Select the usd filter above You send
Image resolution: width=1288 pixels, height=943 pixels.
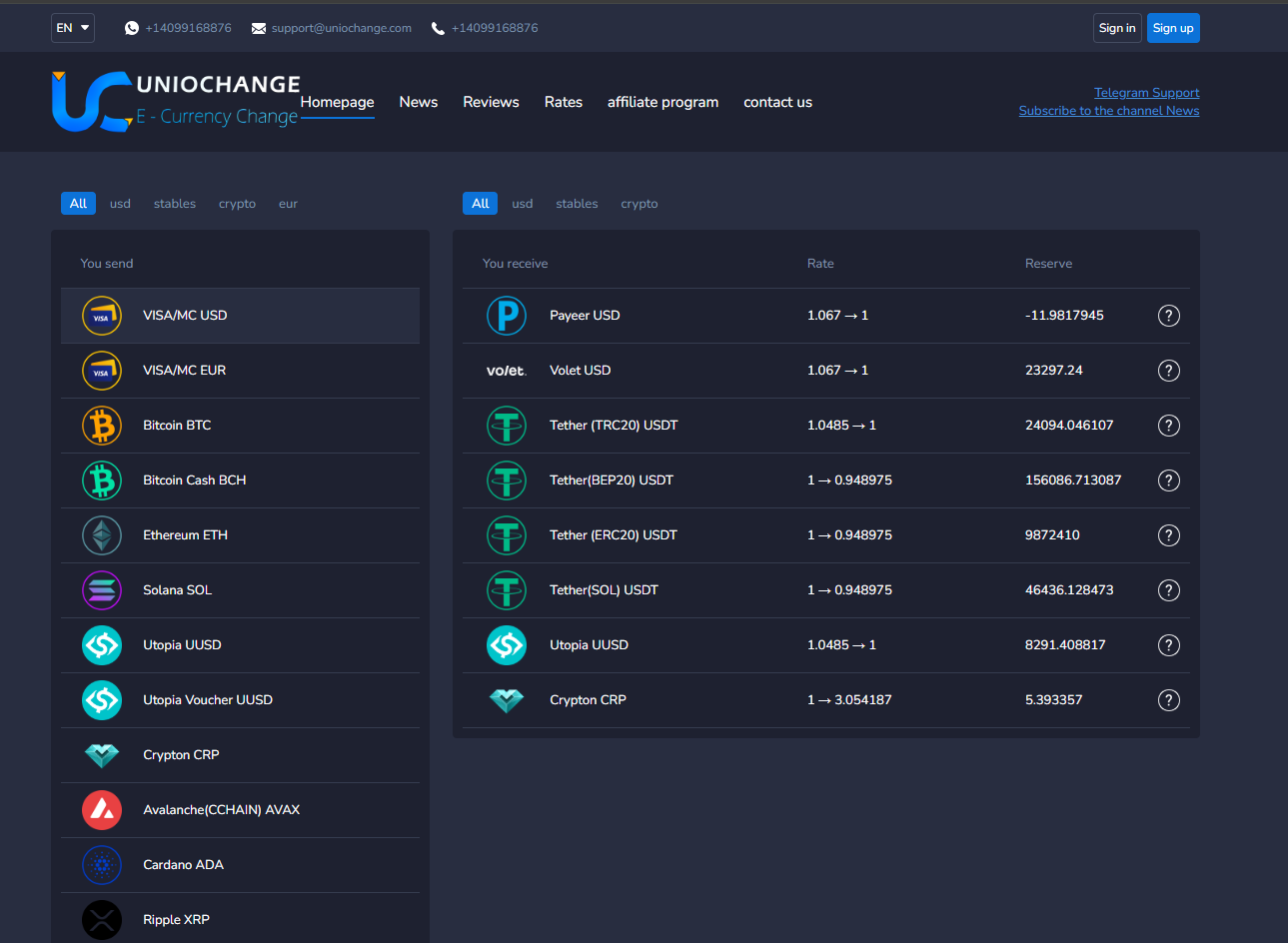(x=120, y=204)
